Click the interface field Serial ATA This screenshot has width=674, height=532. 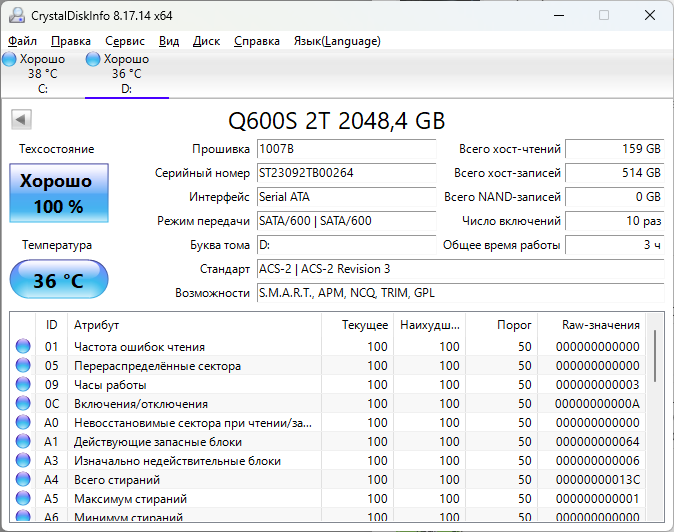(x=346, y=197)
